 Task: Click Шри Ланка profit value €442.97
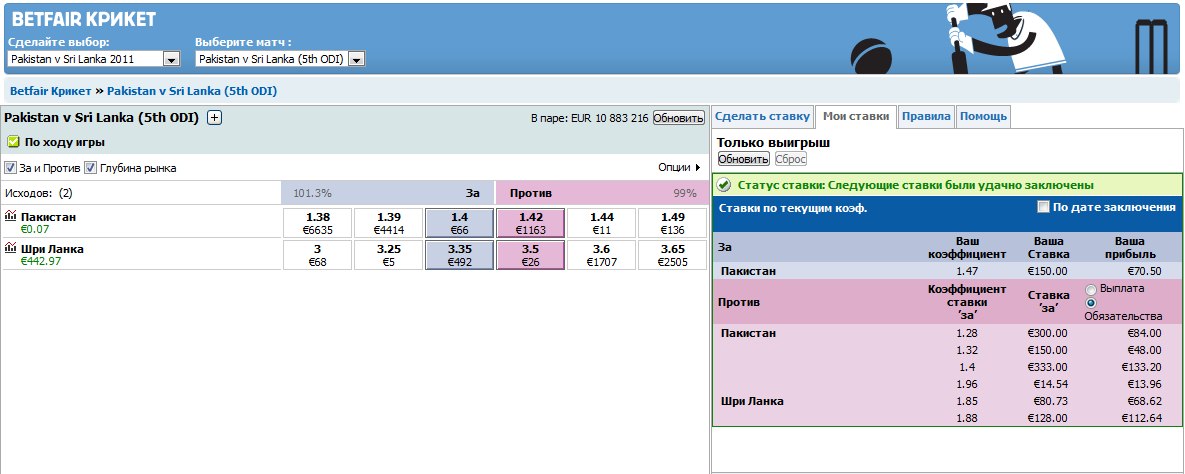click(41, 261)
